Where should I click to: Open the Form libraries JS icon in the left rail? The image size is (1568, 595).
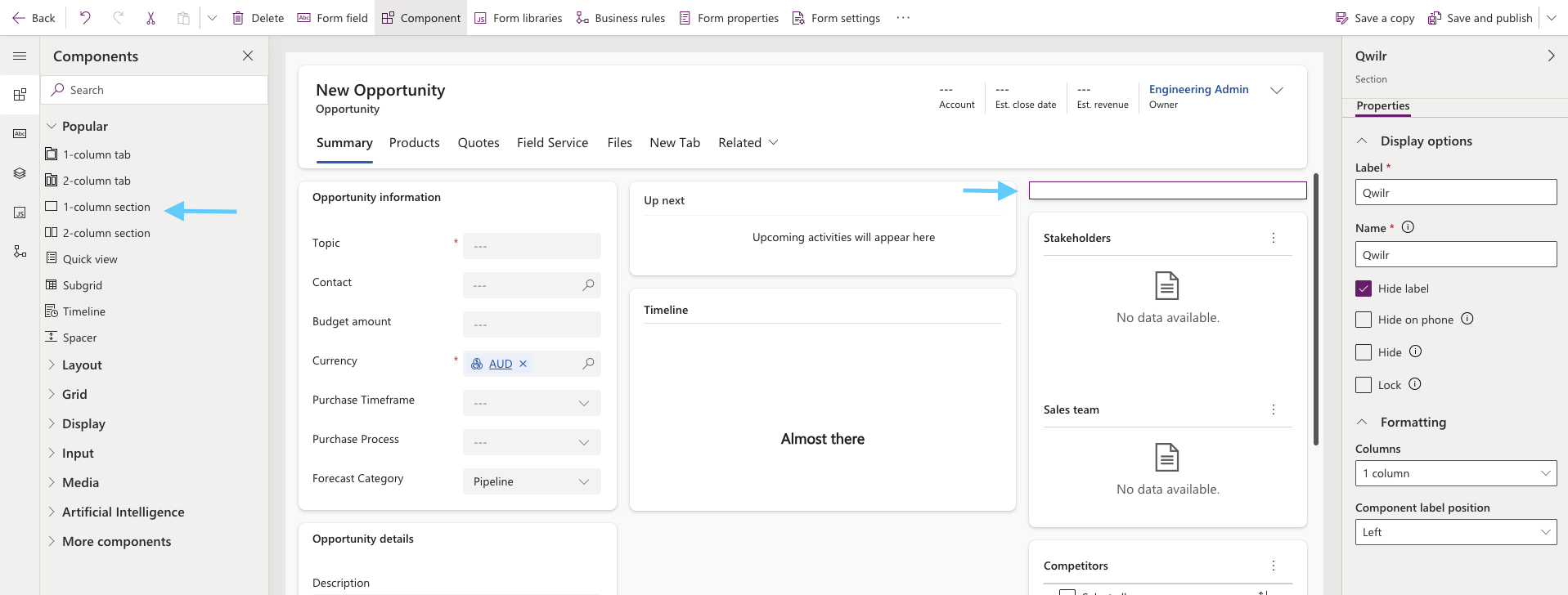click(20, 212)
